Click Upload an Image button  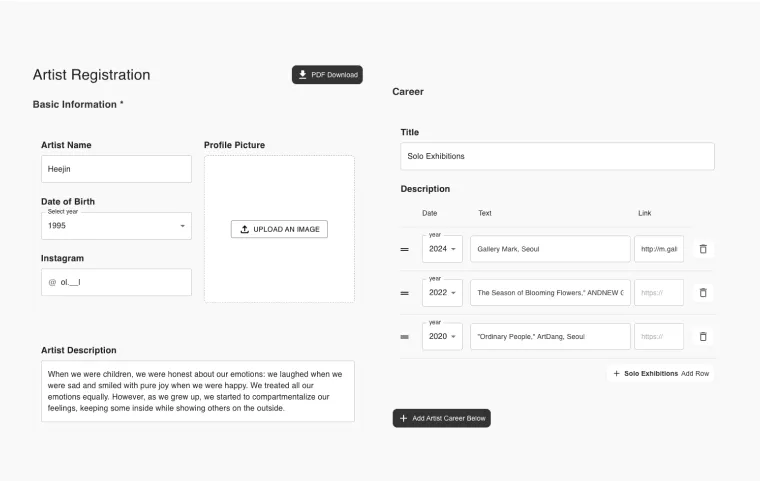pos(279,229)
